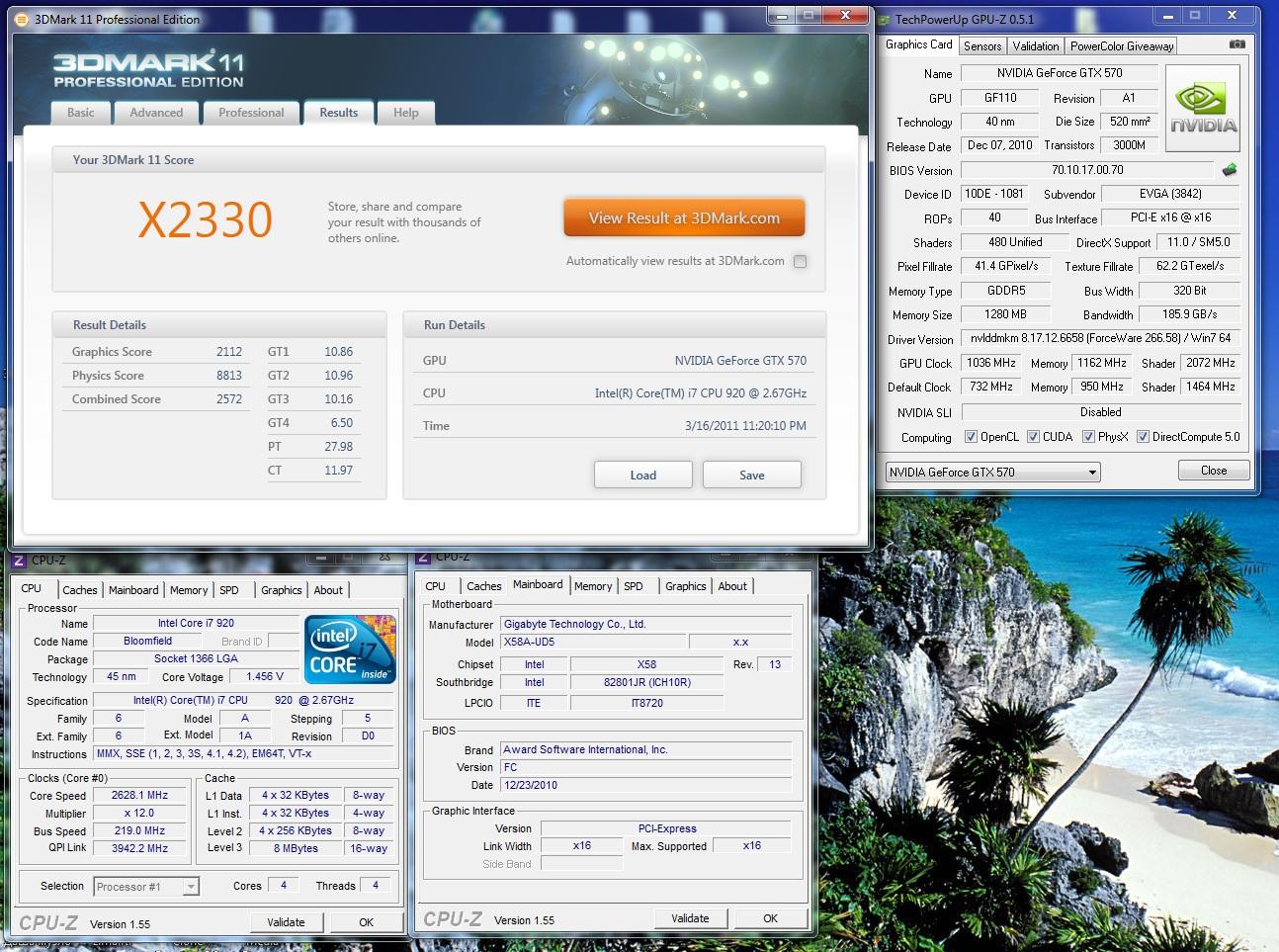Click the Bus Speed value 219.0 MHz
This screenshot has width=1279, height=952.
click(x=140, y=830)
